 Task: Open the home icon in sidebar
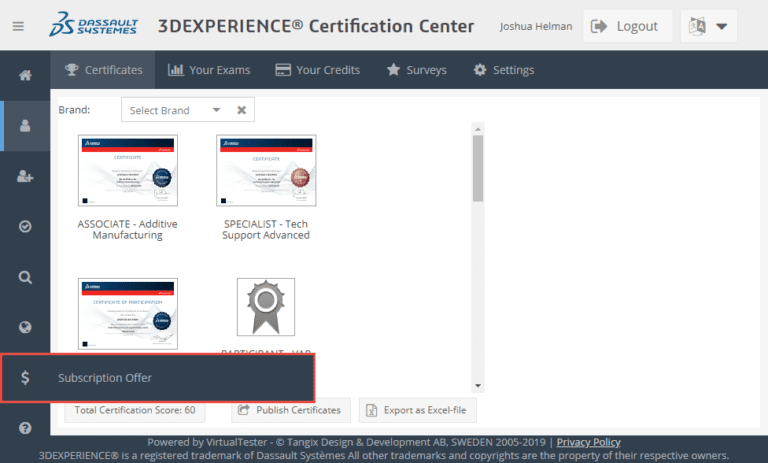25,75
